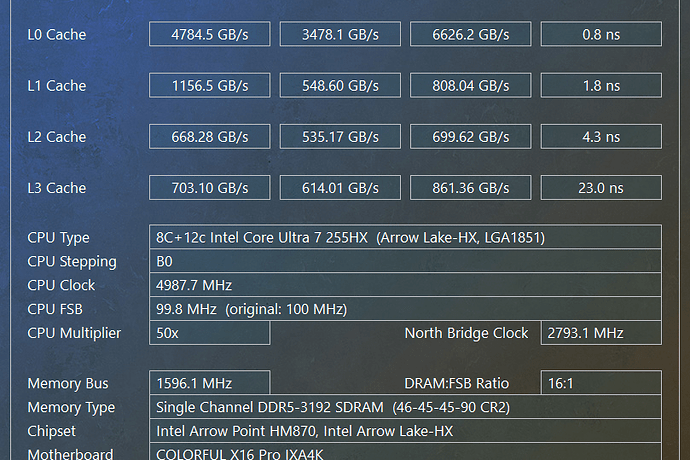Click the L0 Cache read value 4784.5 GB/s
Viewport: 690px width, 460px height.
(209, 34)
